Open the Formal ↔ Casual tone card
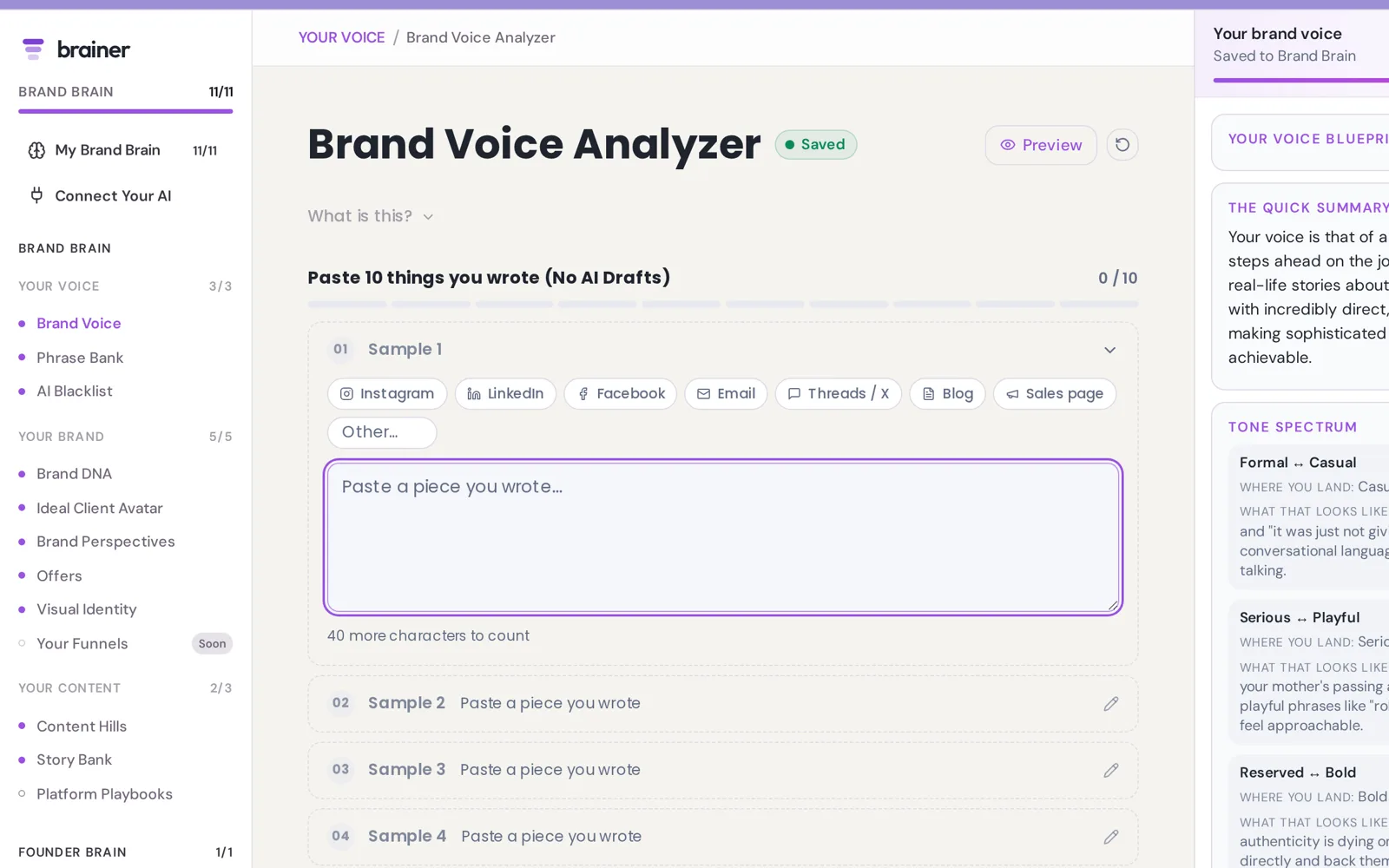The width and height of the screenshot is (1389, 868). pos(1309,517)
